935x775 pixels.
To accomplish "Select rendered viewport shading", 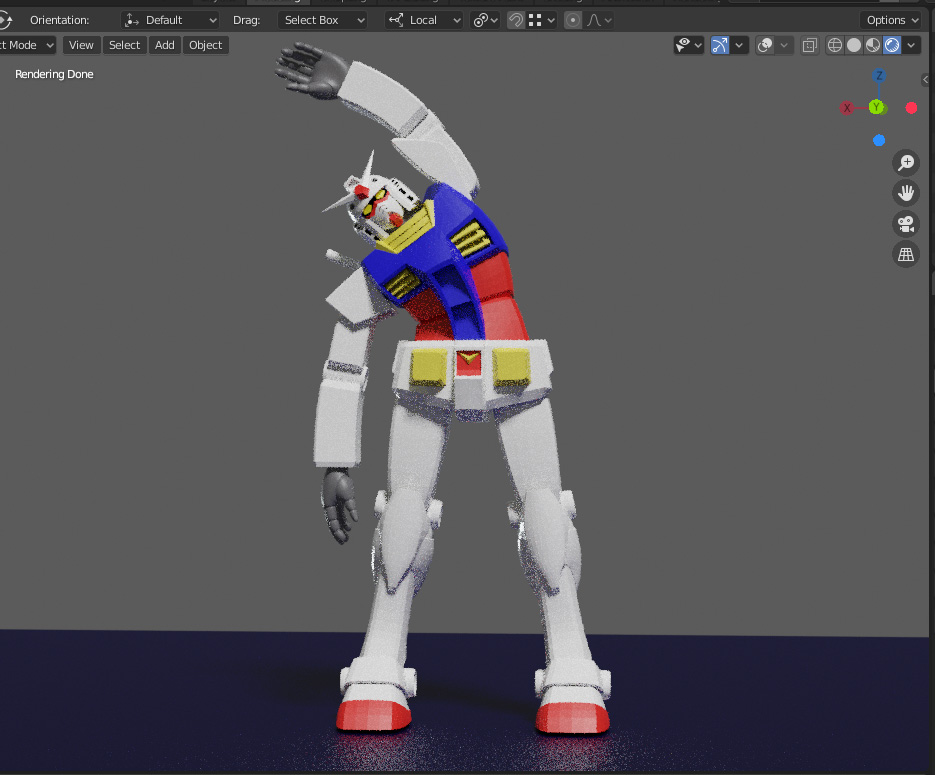I will tap(891, 45).
